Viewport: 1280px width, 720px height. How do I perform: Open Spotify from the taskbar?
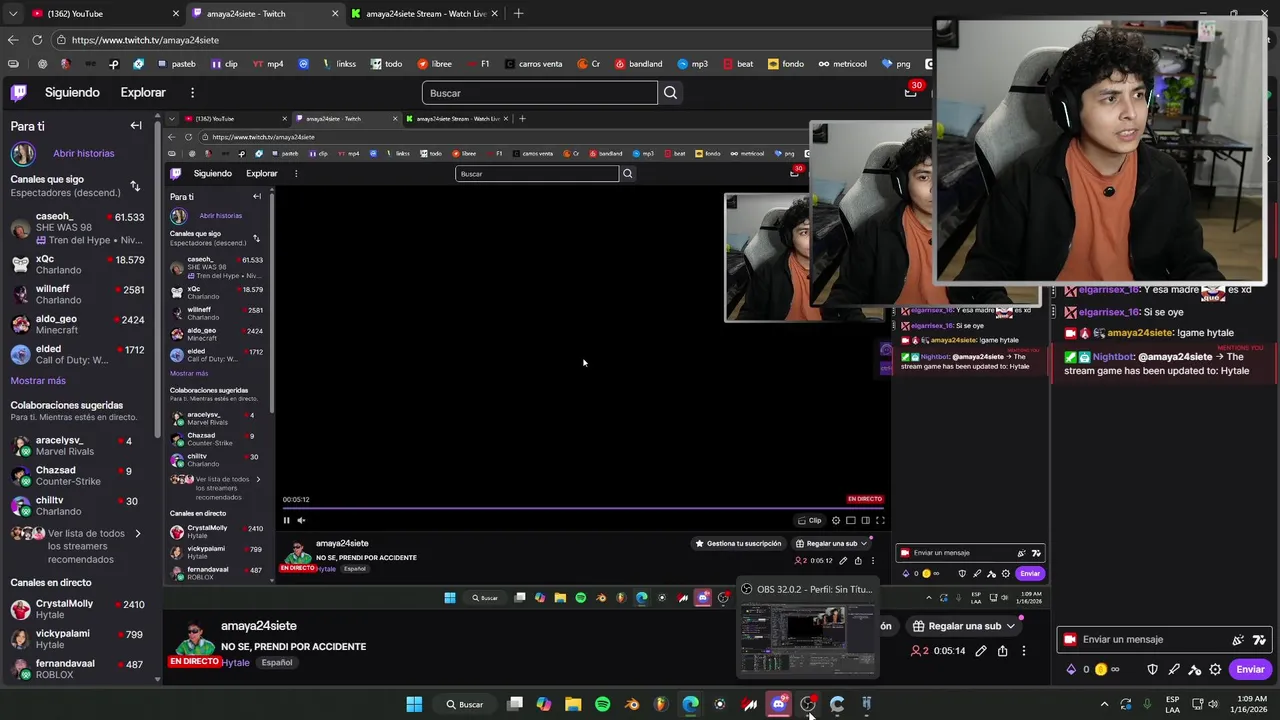[x=602, y=704]
